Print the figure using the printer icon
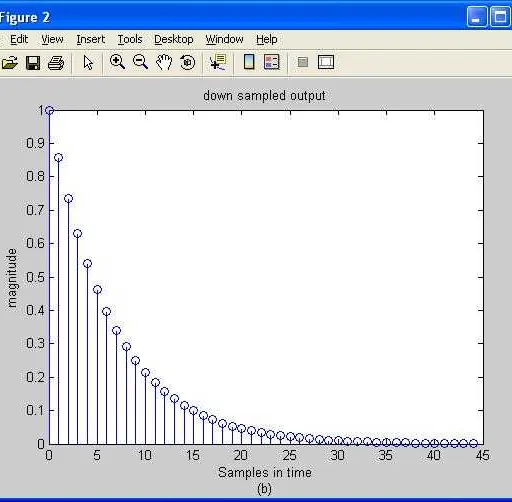 pyautogui.click(x=56, y=62)
